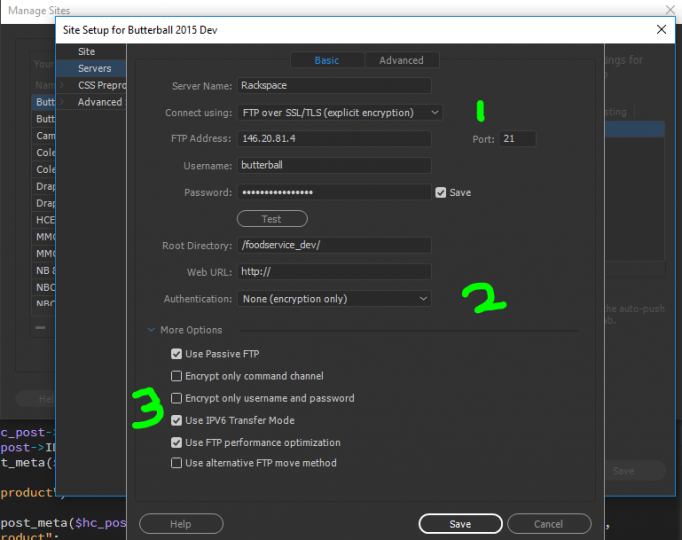Open the Authentication dropdown

coord(335,299)
